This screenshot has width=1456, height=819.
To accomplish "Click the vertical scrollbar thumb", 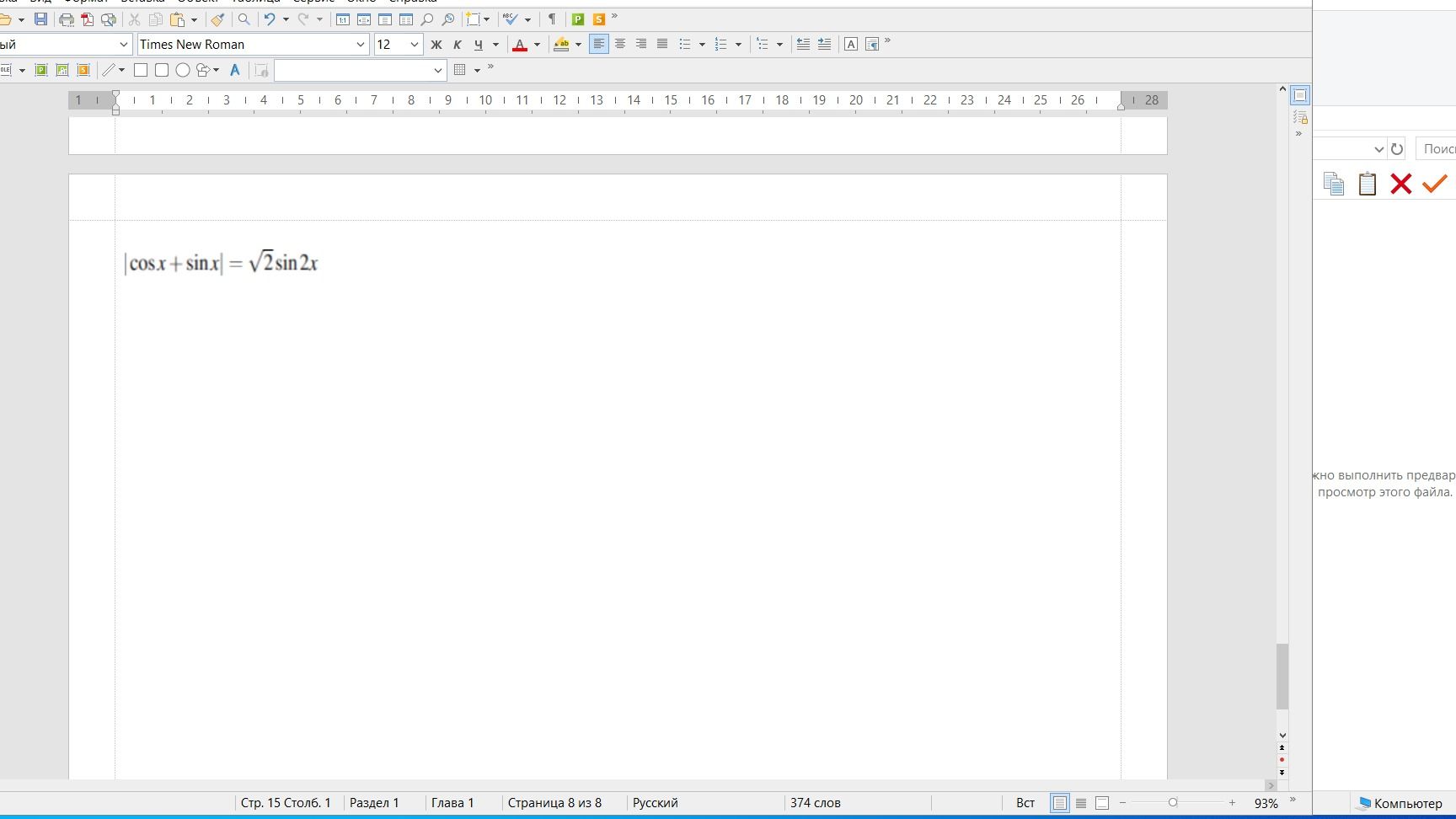I will 1282,677.
